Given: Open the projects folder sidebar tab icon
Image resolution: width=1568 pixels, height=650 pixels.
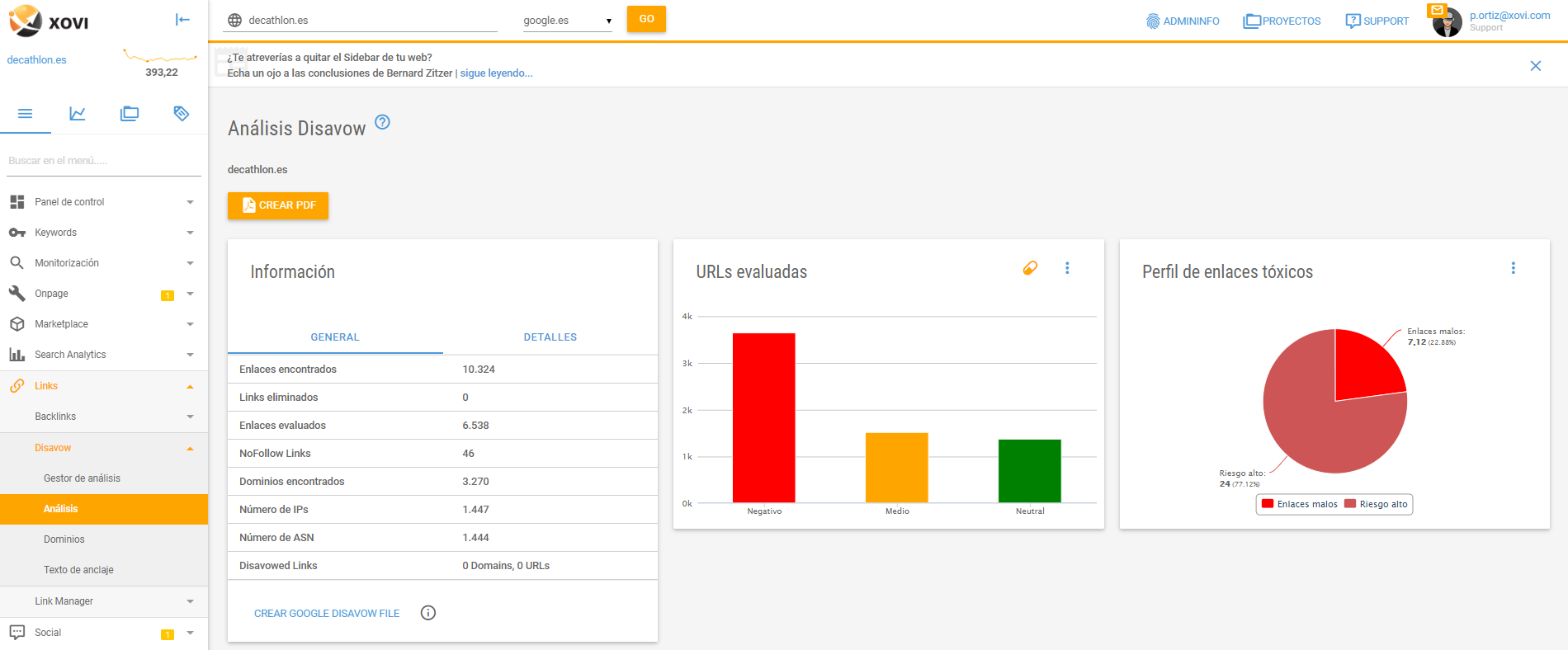Looking at the screenshot, I should point(130,114).
